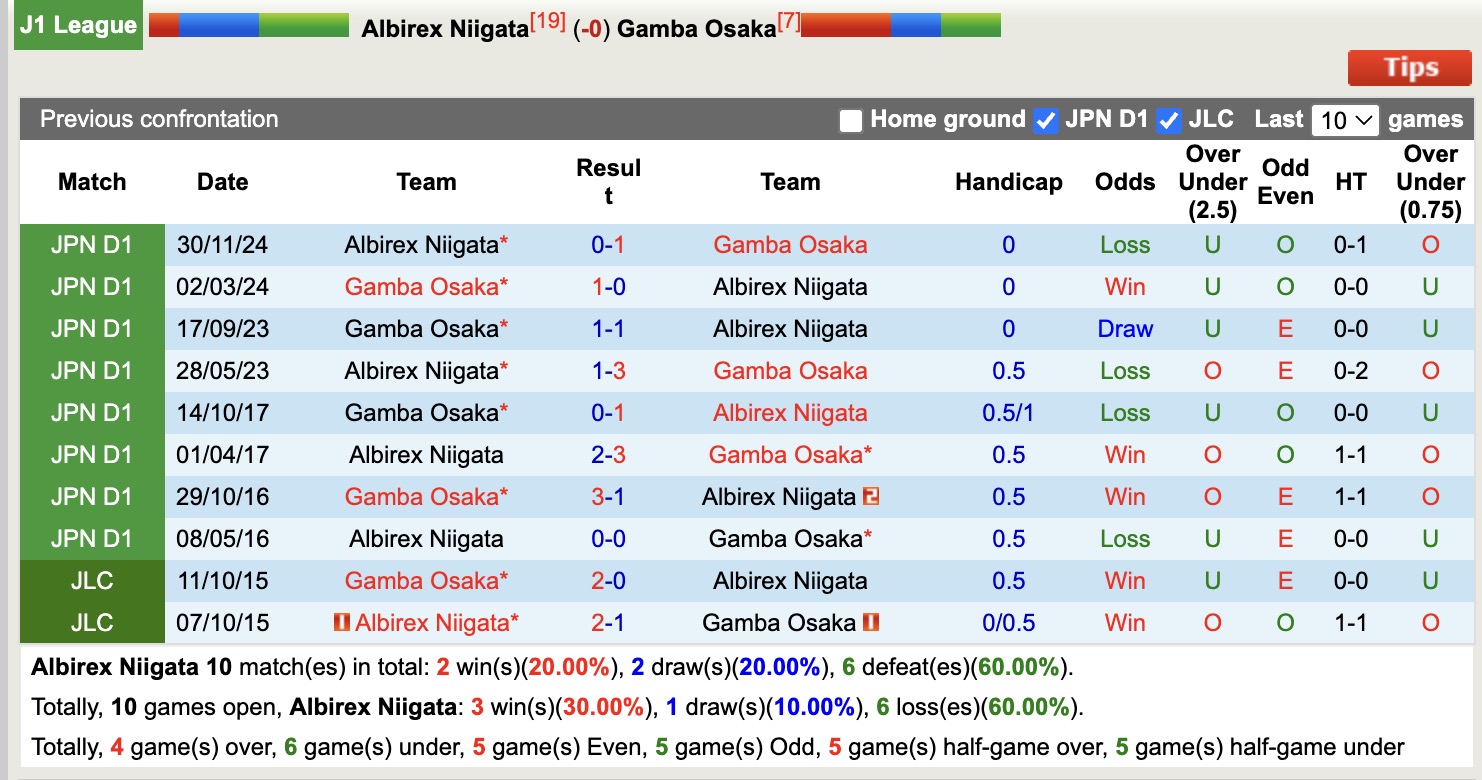Click the Draw odds cell on the 17/09/23 row
1482x780 pixels.
[1124, 328]
